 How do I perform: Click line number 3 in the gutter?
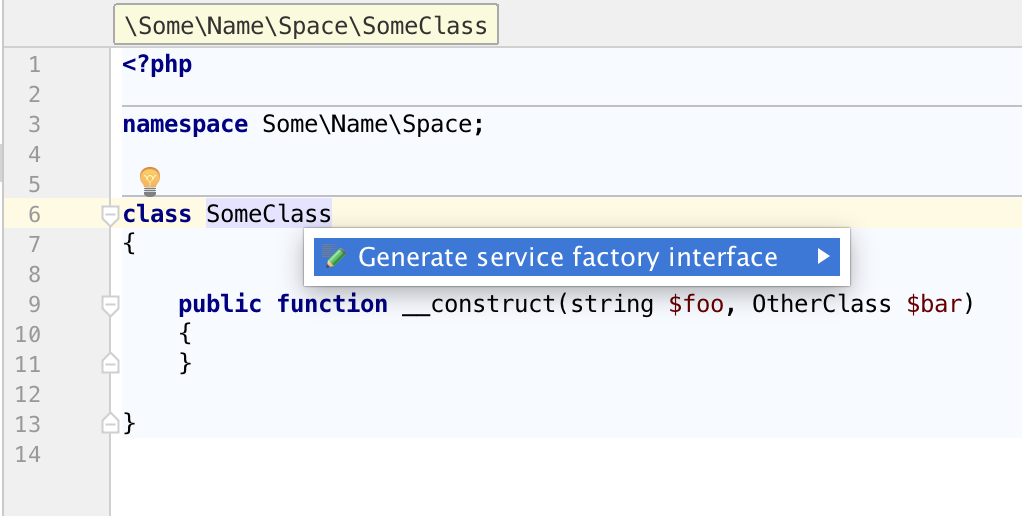[34, 124]
